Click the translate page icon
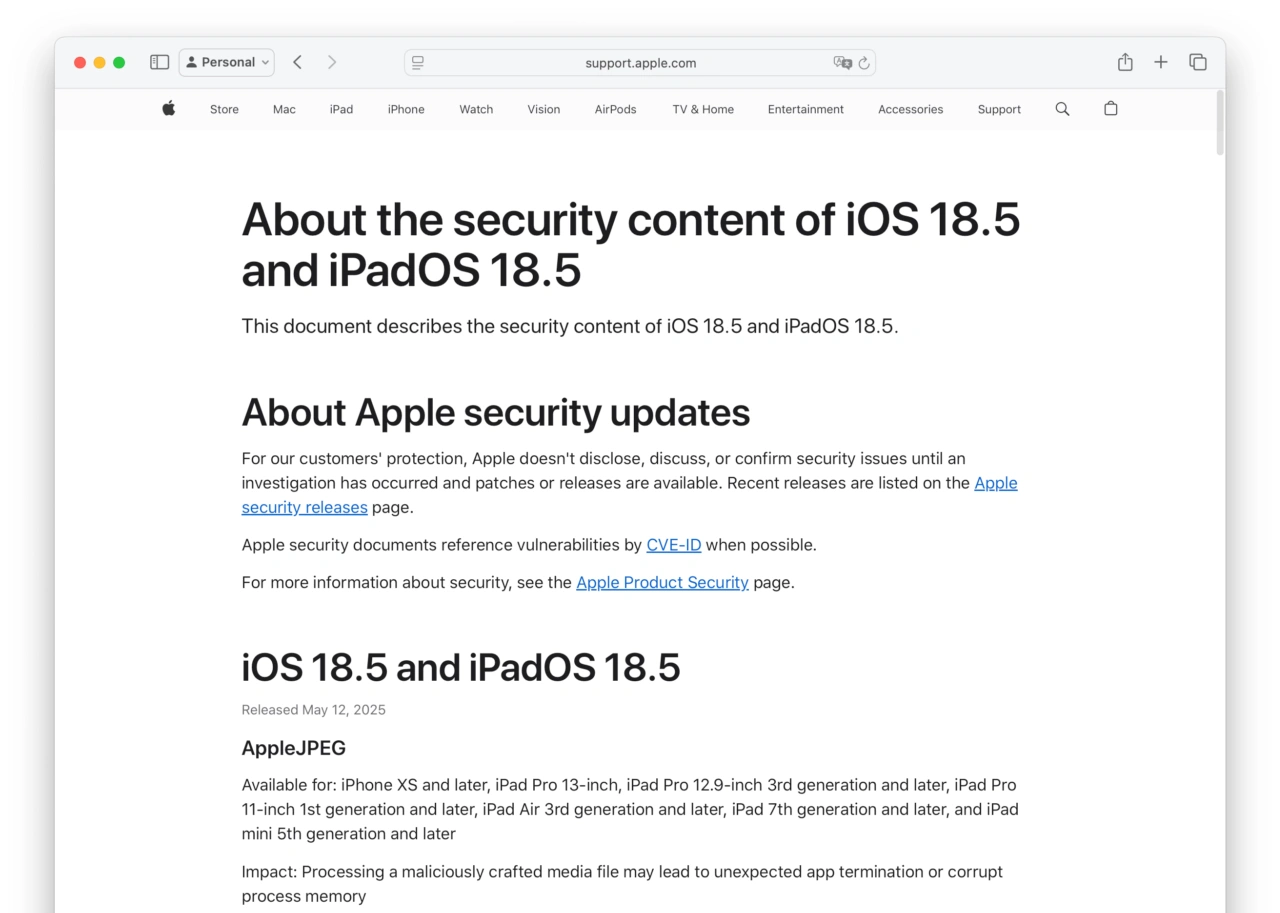This screenshot has width=1280, height=913. point(842,63)
